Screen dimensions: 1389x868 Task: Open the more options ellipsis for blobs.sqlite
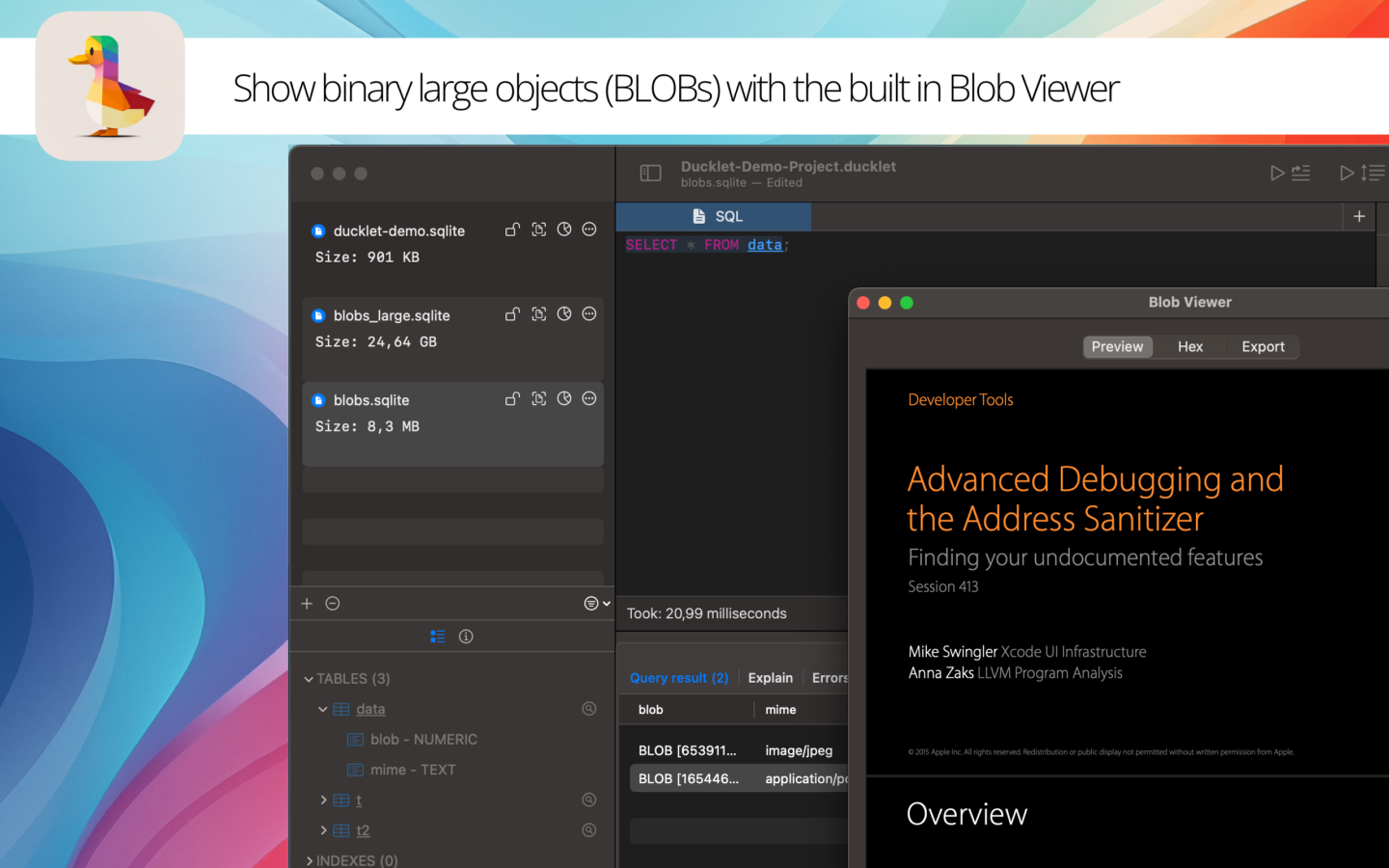(x=589, y=398)
